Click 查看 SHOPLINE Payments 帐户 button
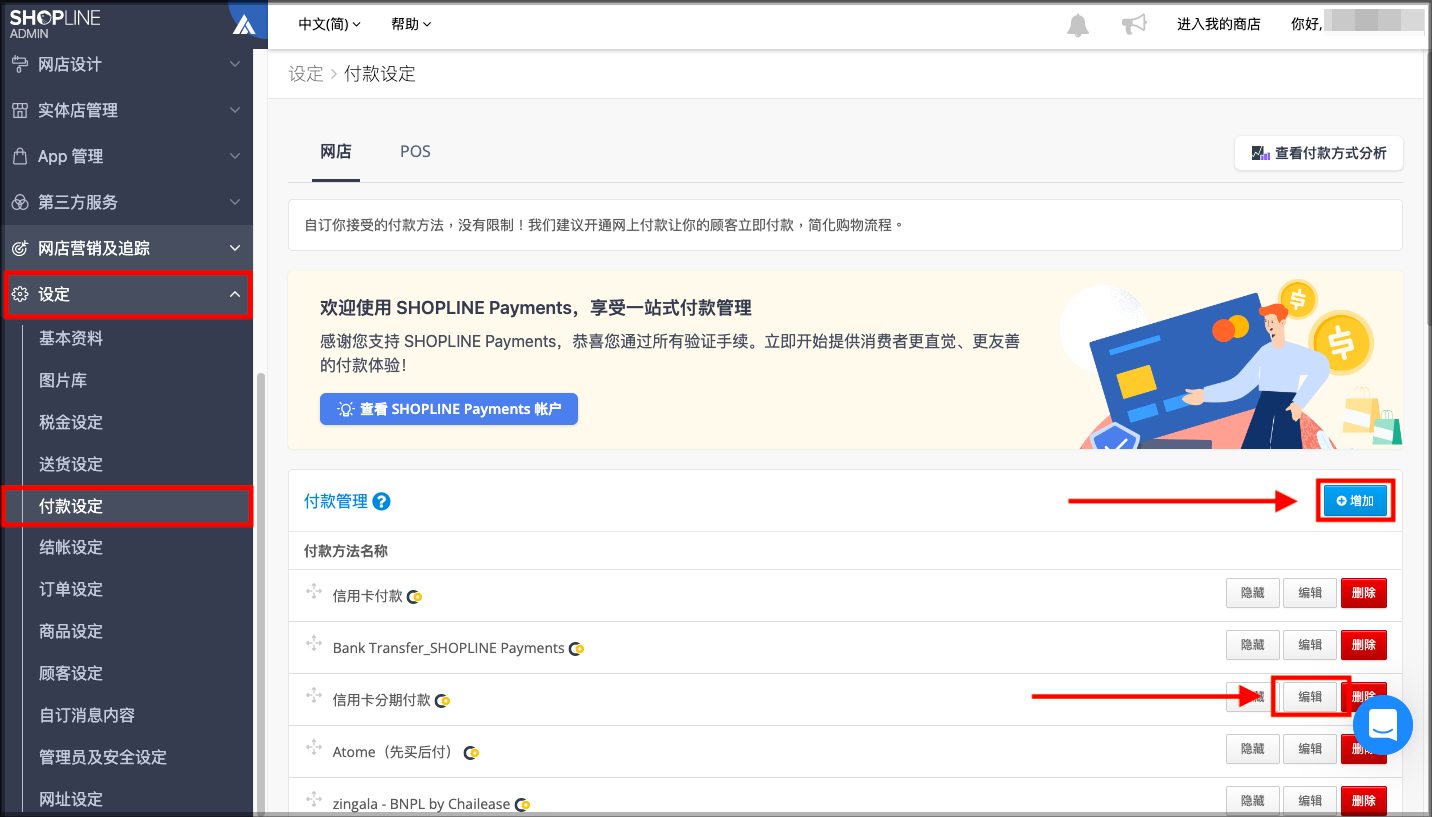The image size is (1432, 817). coord(449,409)
